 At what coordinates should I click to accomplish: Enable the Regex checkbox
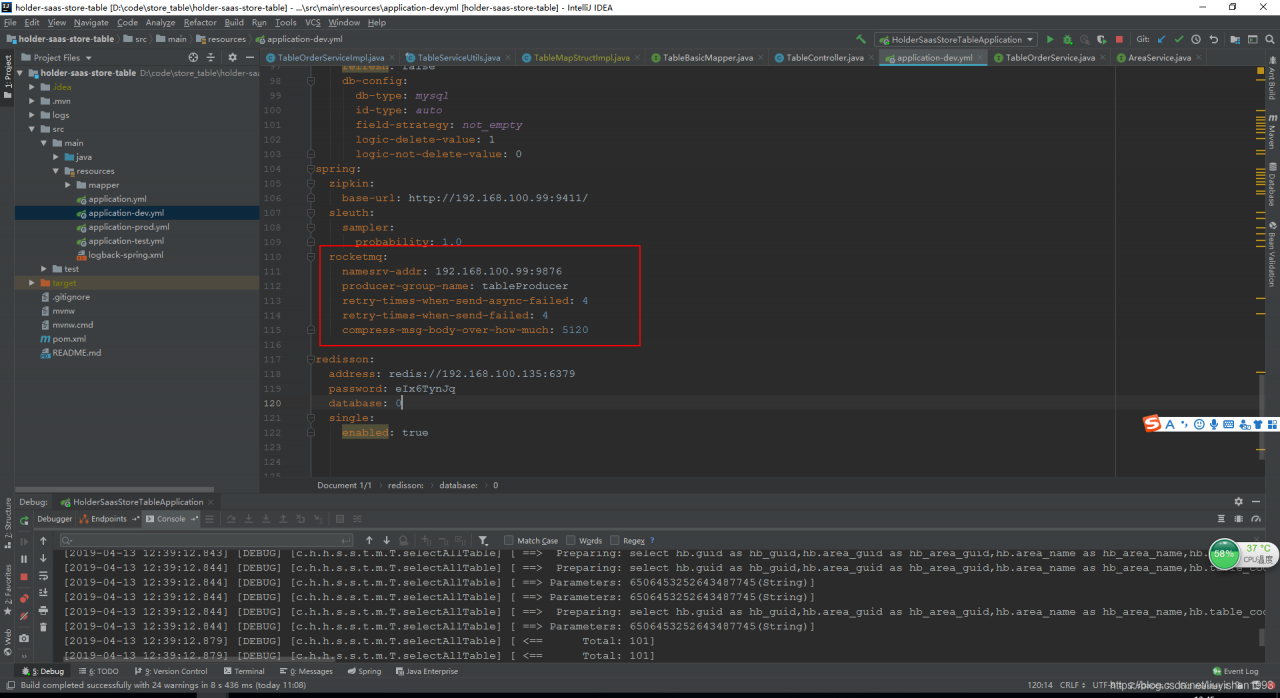click(x=615, y=541)
